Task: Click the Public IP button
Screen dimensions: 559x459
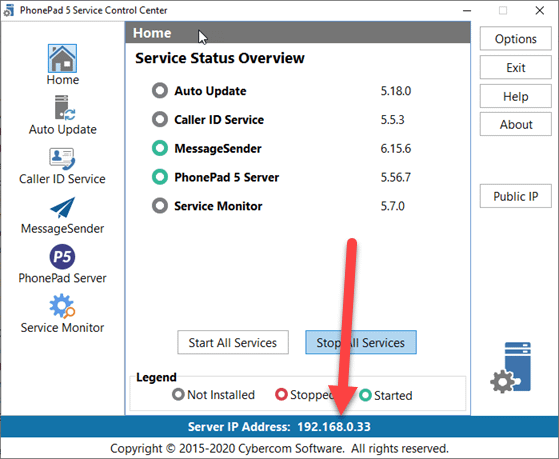Action: point(516,196)
